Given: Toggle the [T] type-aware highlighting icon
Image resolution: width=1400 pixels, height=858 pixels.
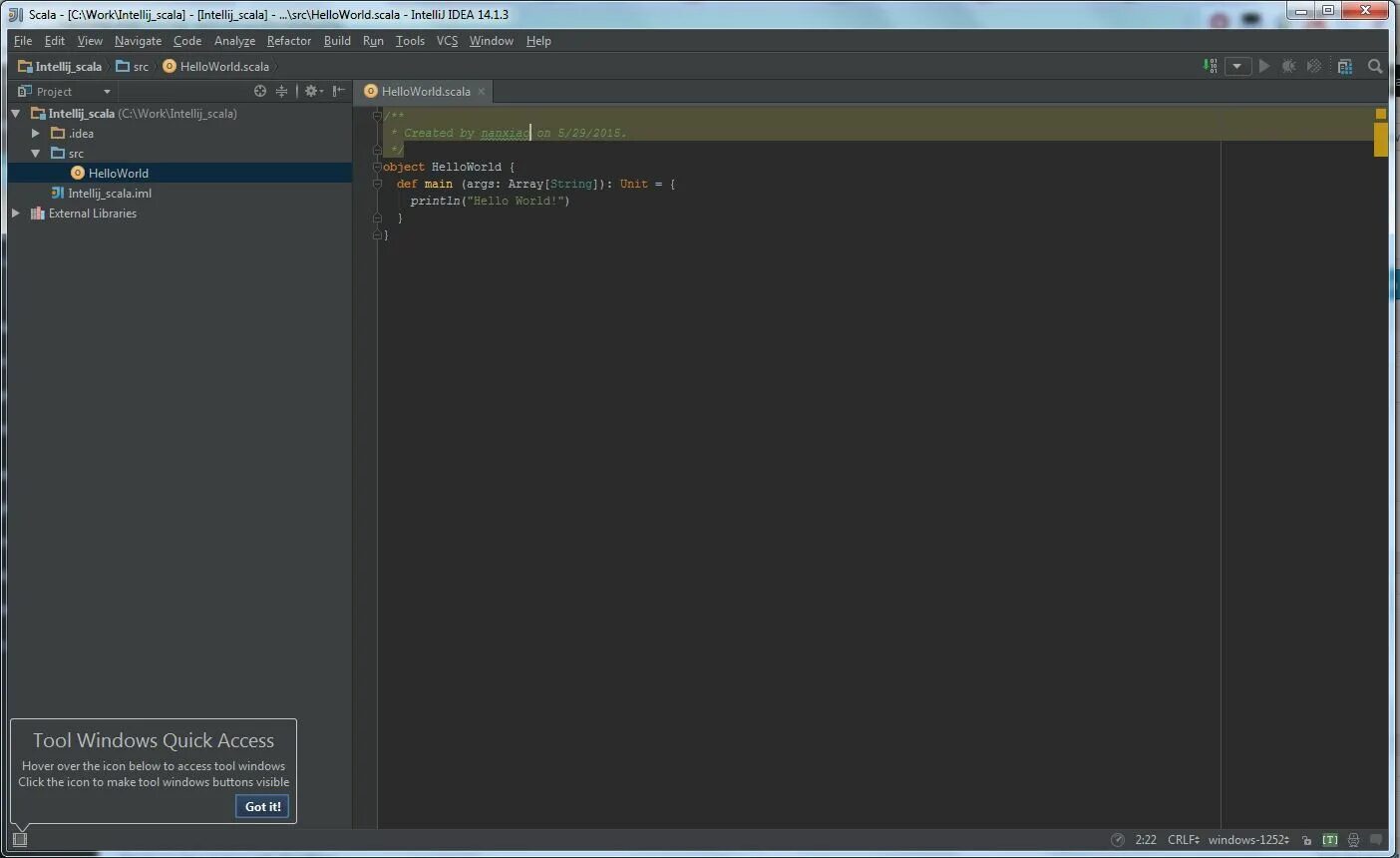Looking at the screenshot, I should [1330, 840].
